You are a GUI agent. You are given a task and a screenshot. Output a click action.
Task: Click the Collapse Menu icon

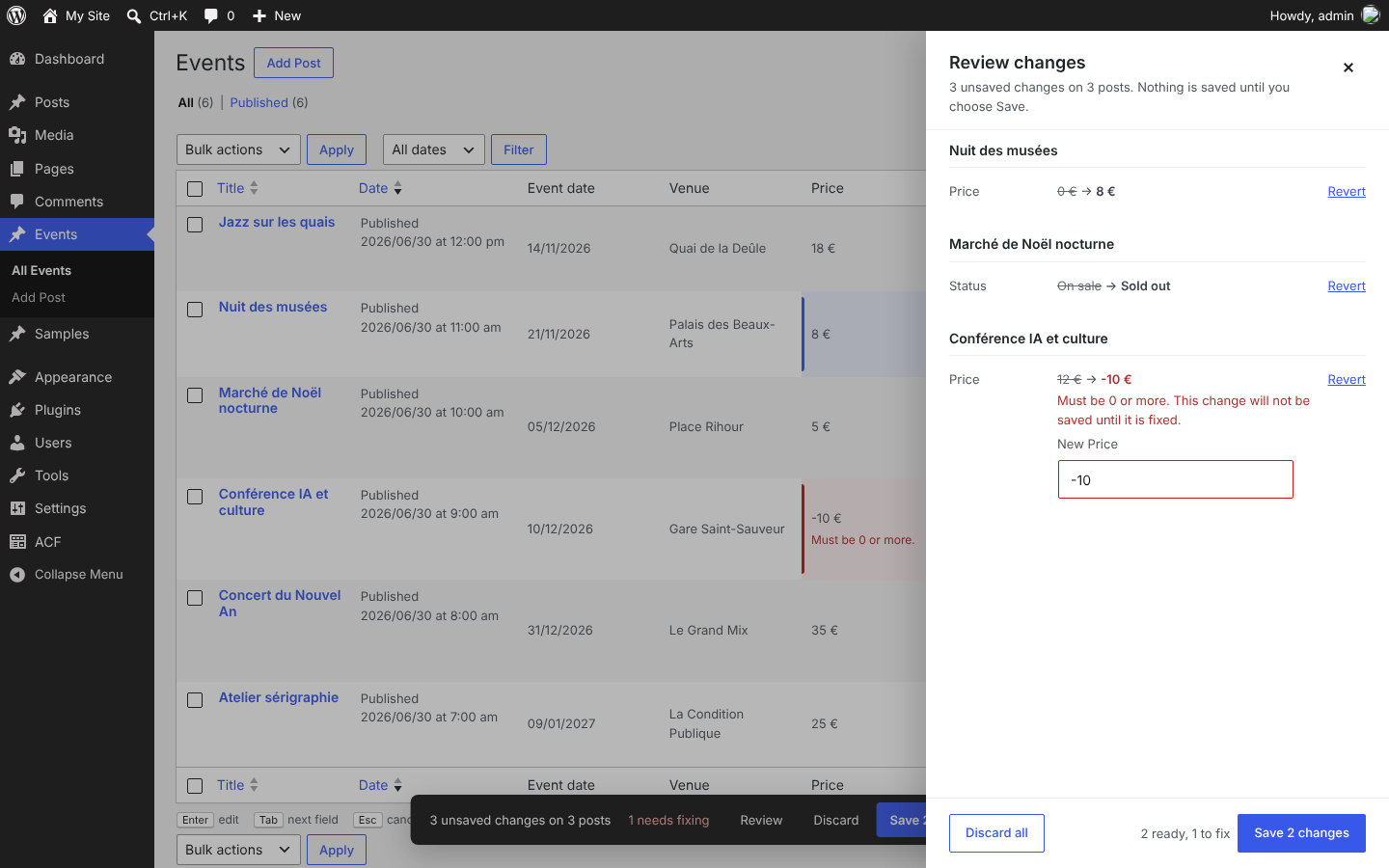click(x=17, y=575)
